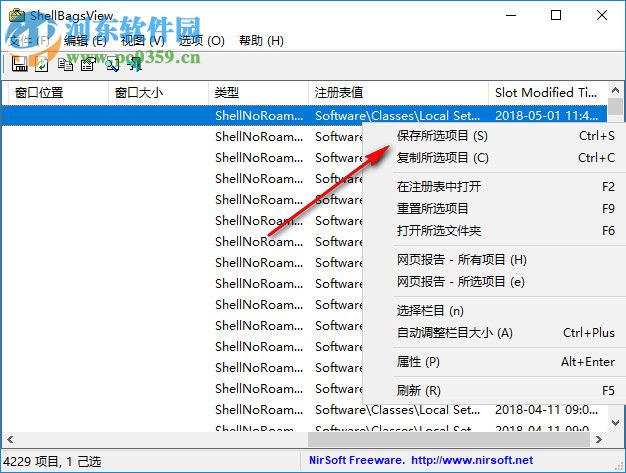Choose 网页报告 - 所选项目 (e)

[x=495, y=282]
